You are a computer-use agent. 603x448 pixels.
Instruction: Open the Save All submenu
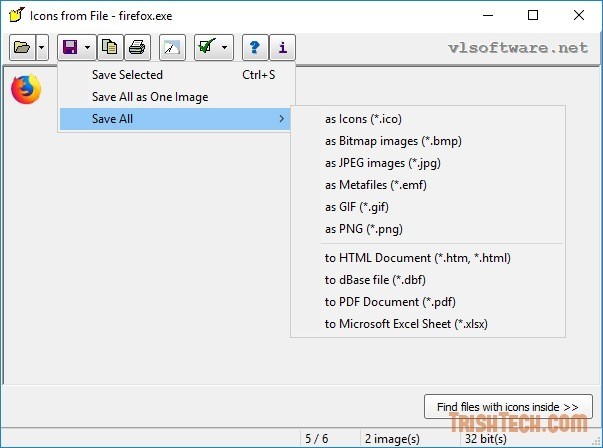[x=175, y=119]
